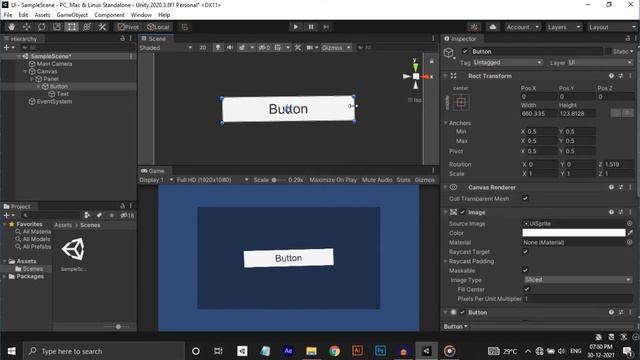Open the GameObject menu
Screen dimensions: 640x360
pos(72,15)
